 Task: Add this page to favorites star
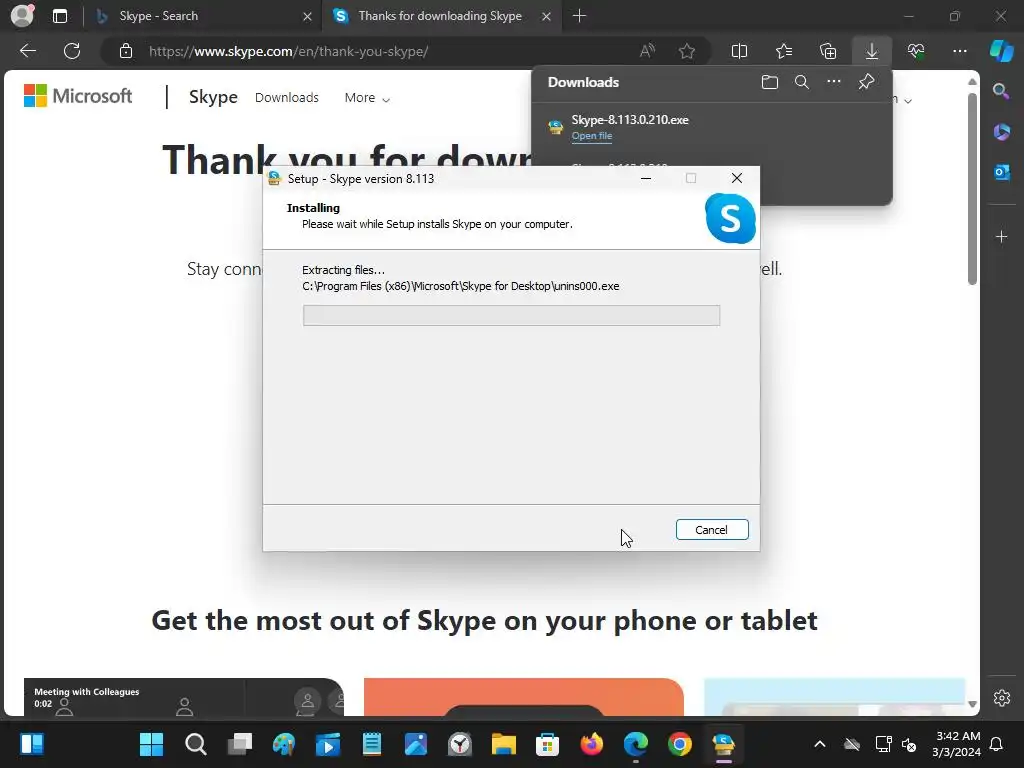click(x=686, y=51)
